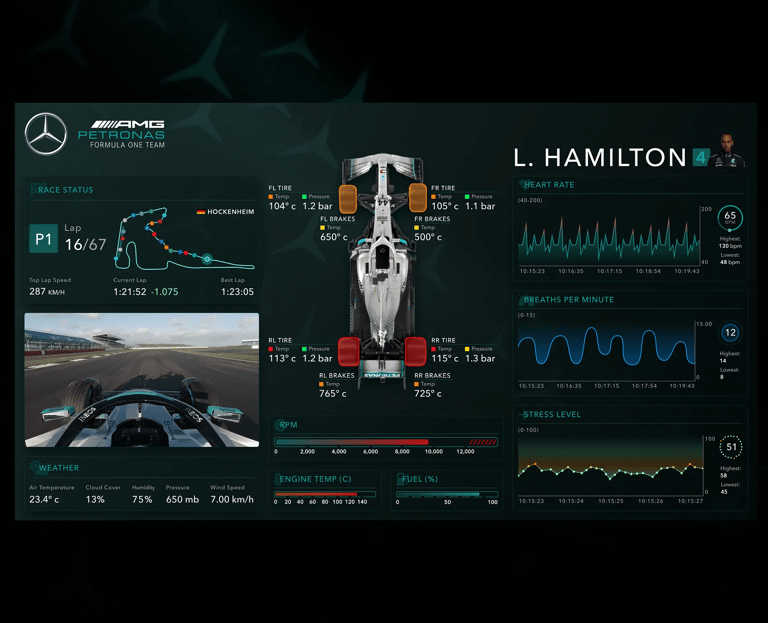Click Hamilton's driver portrait photo

[x=729, y=151]
